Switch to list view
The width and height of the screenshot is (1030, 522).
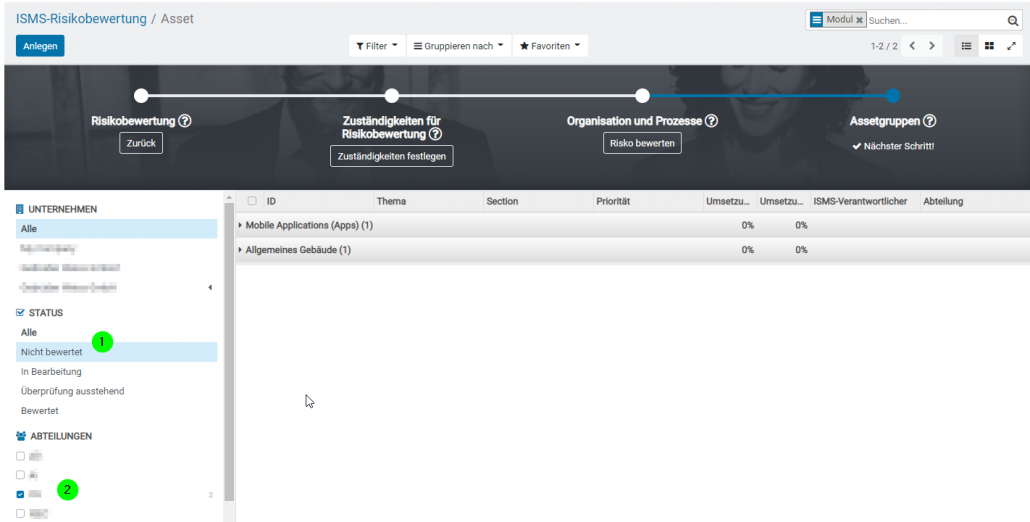(966, 46)
